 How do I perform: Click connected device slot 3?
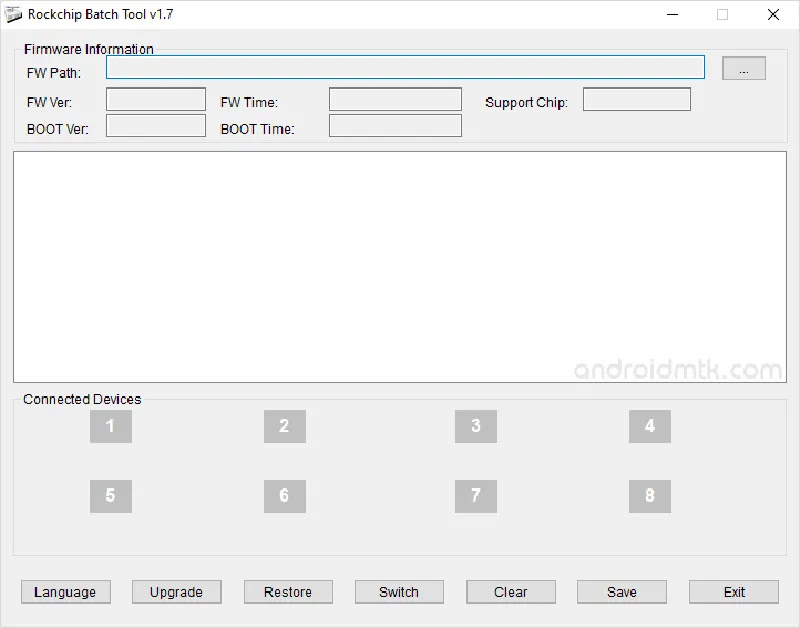(476, 426)
